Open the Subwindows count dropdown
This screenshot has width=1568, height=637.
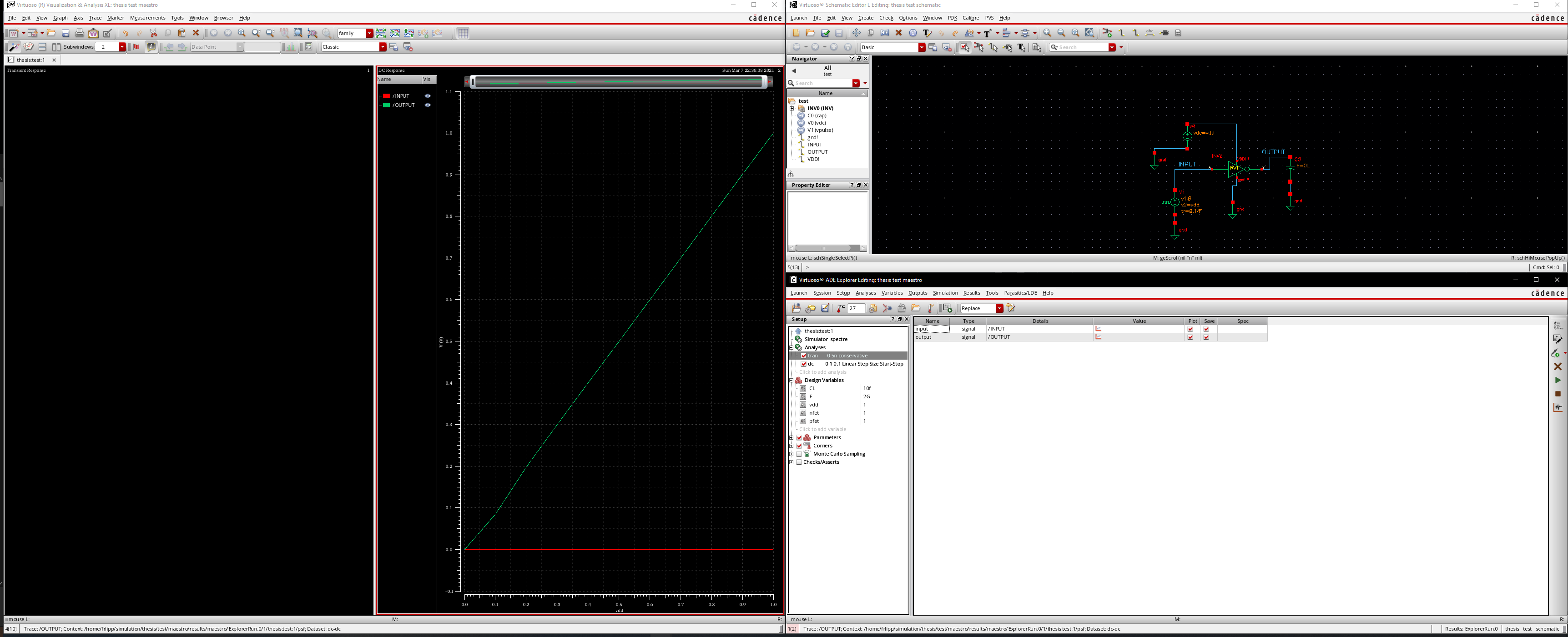coord(122,47)
